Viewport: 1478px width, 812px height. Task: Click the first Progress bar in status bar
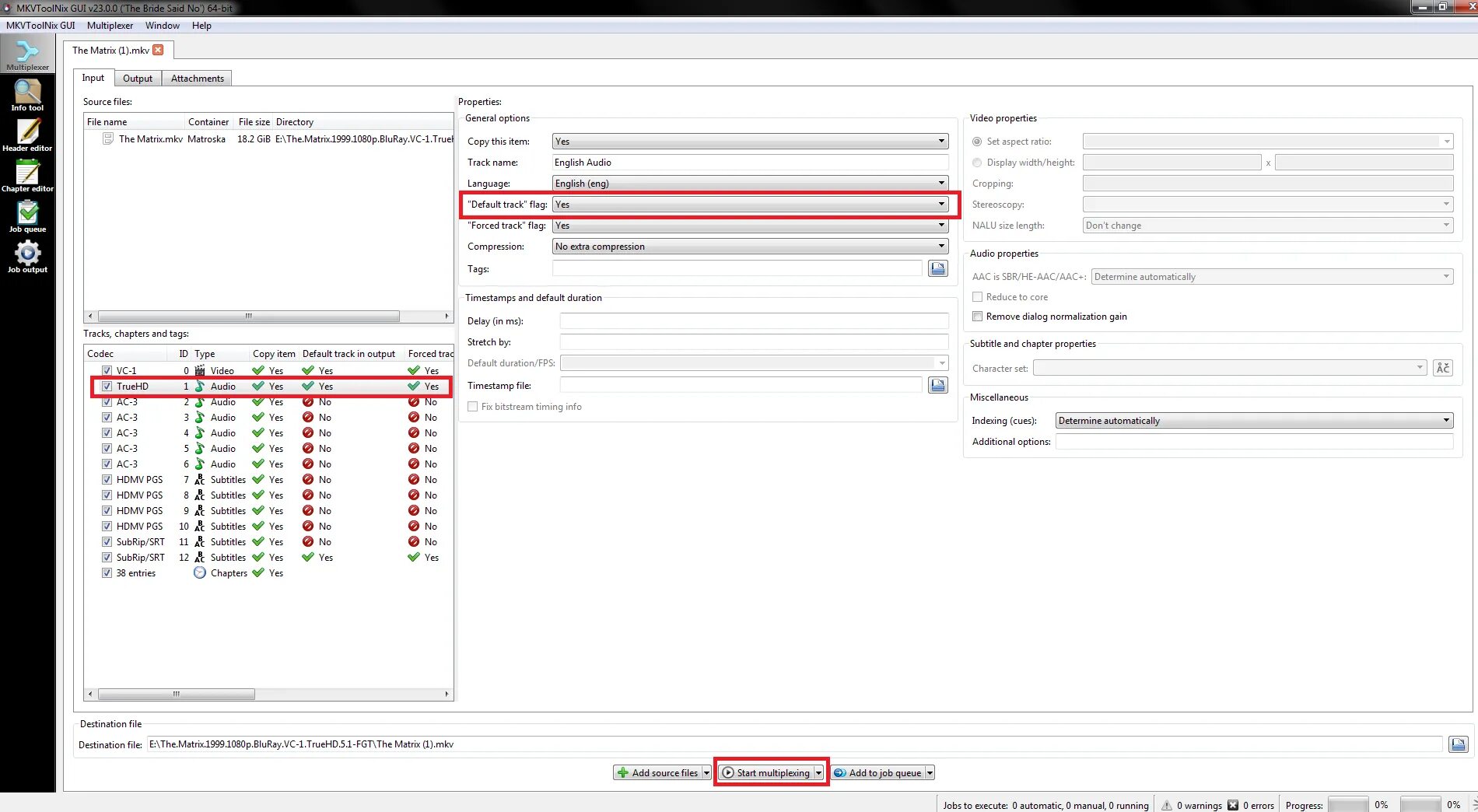tap(1347, 805)
